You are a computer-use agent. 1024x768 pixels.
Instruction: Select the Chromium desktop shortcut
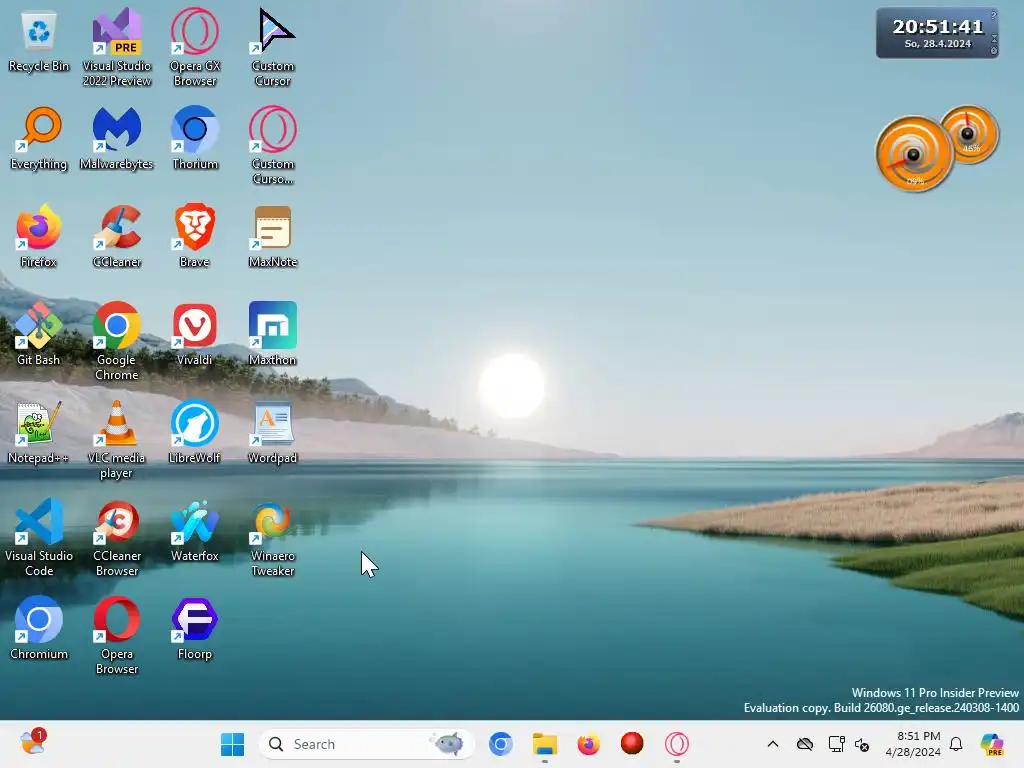39,629
